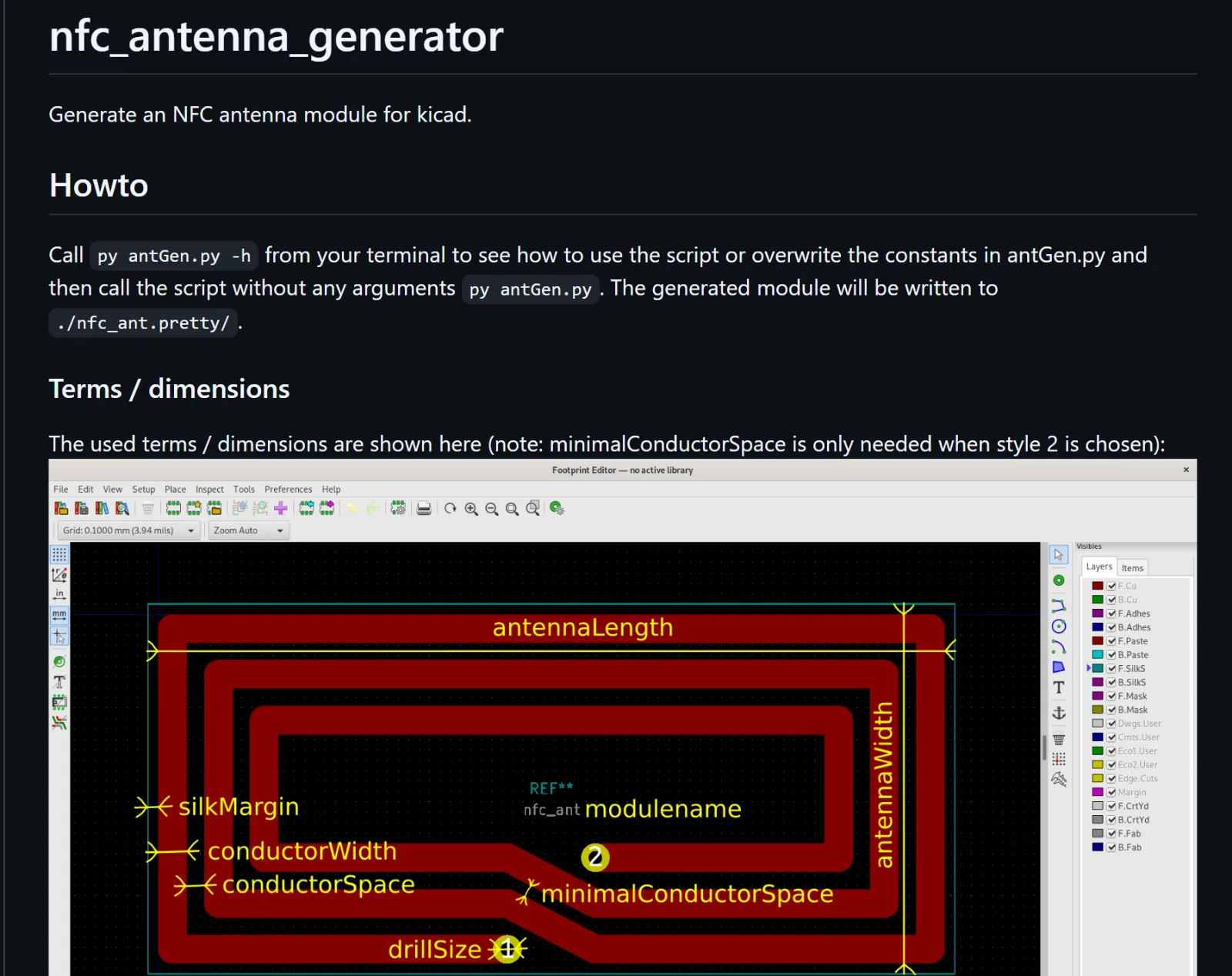Click the F.Paste layer color swatch
The width and height of the screenshot is (1232, 976).
1097,641
